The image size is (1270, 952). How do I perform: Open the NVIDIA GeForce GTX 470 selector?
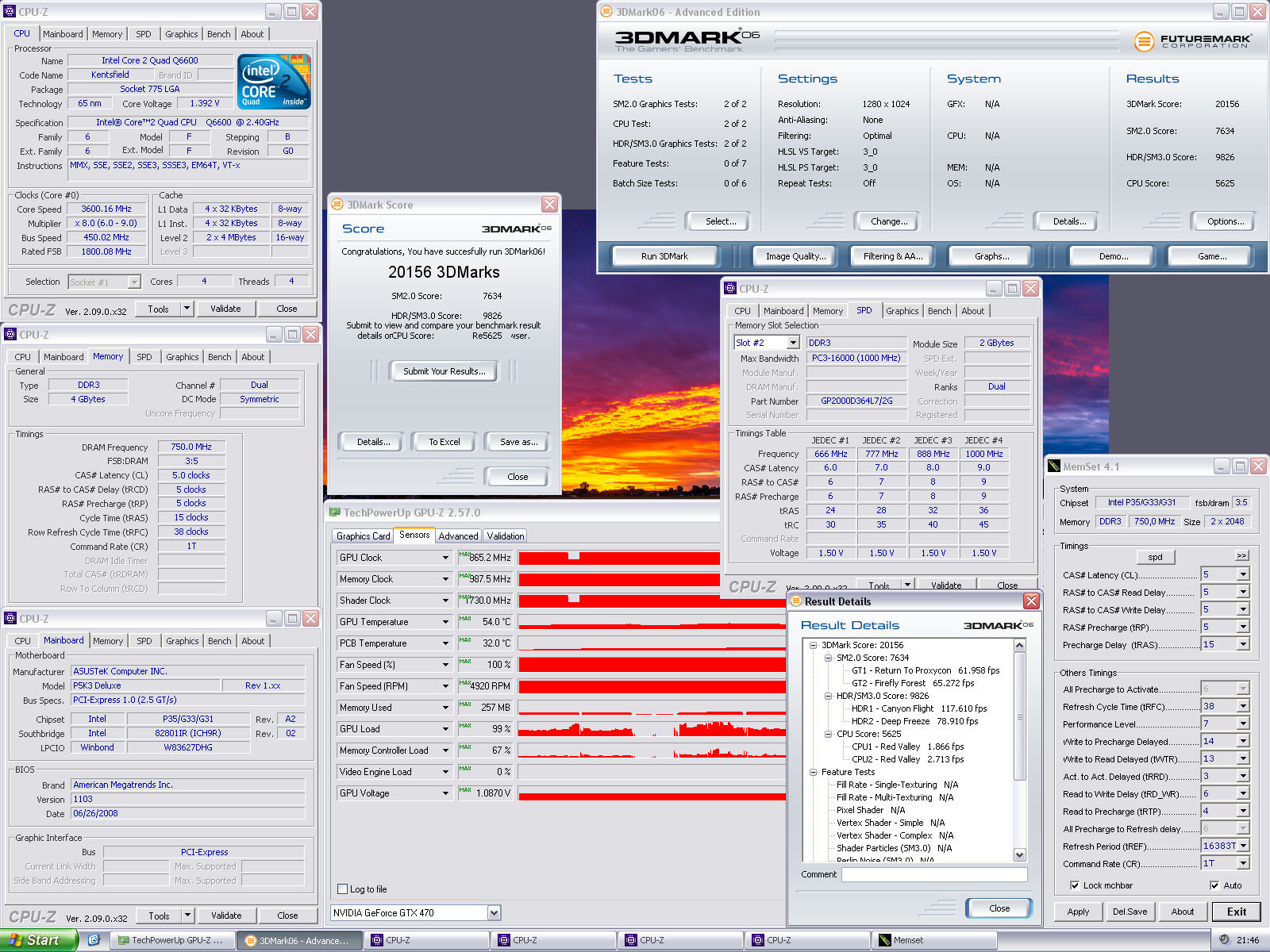pos(494,913)
